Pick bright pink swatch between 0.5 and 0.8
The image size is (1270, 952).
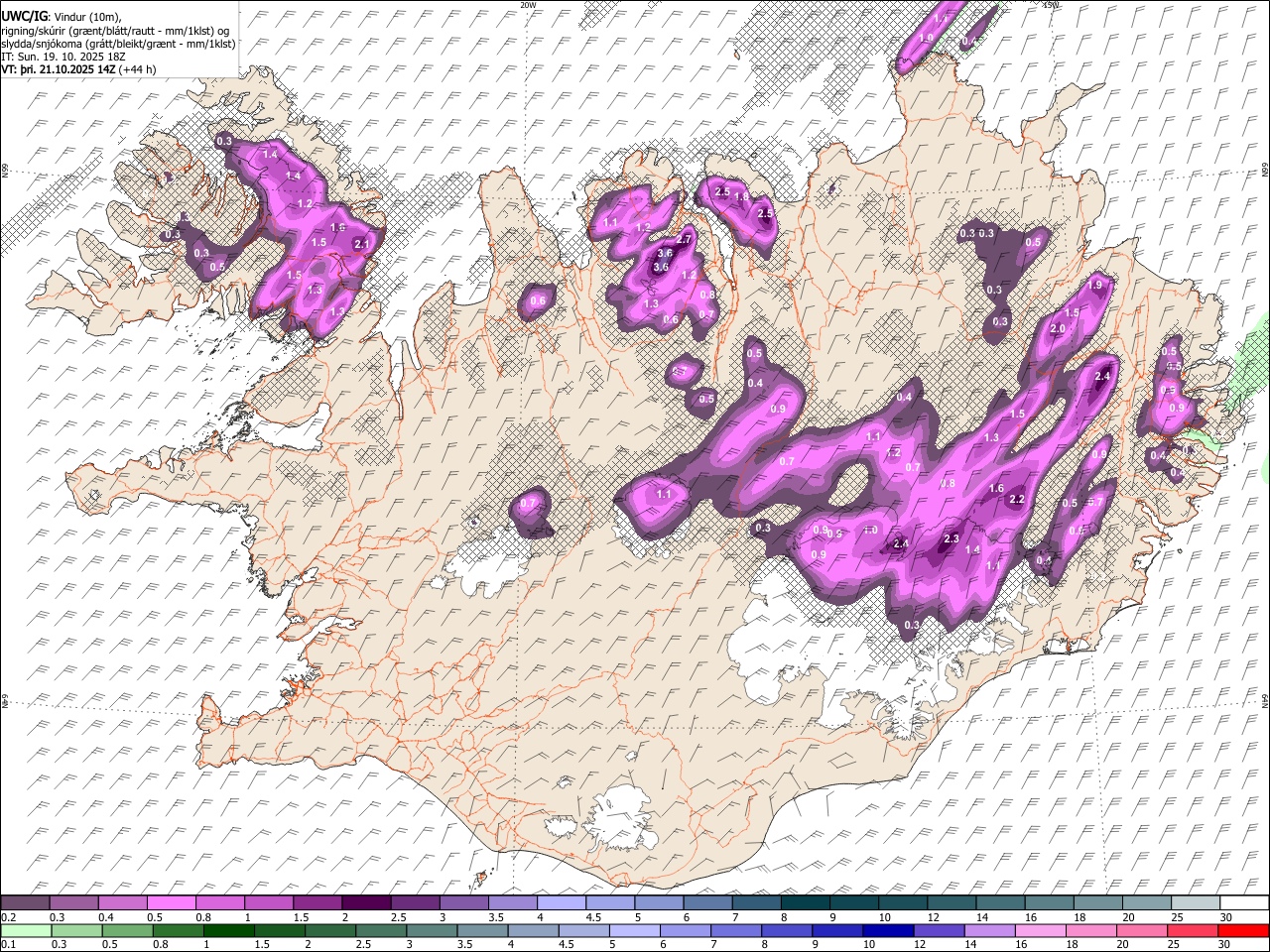171,902
